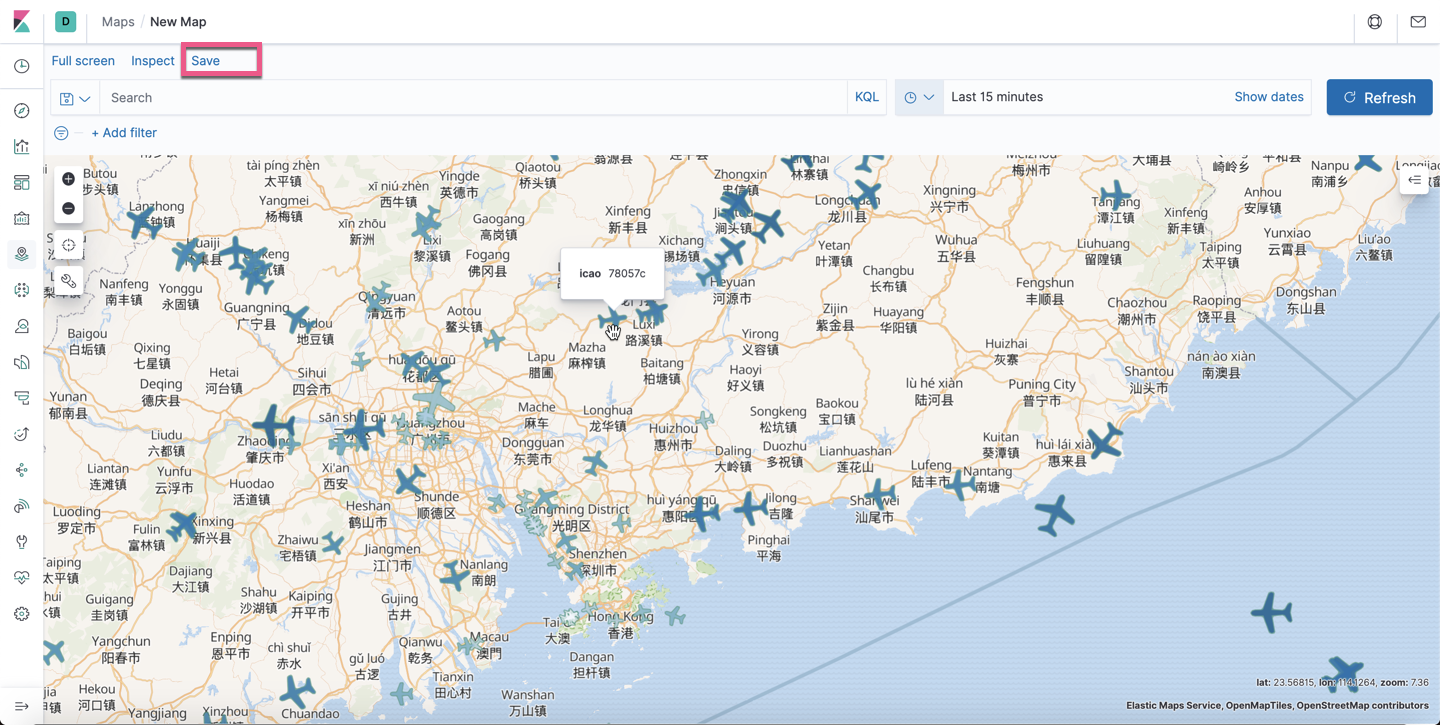The height and width of the screenshot is (725, 1440).
Task: Click Inspect in the top menu
Action: [152, 61]
